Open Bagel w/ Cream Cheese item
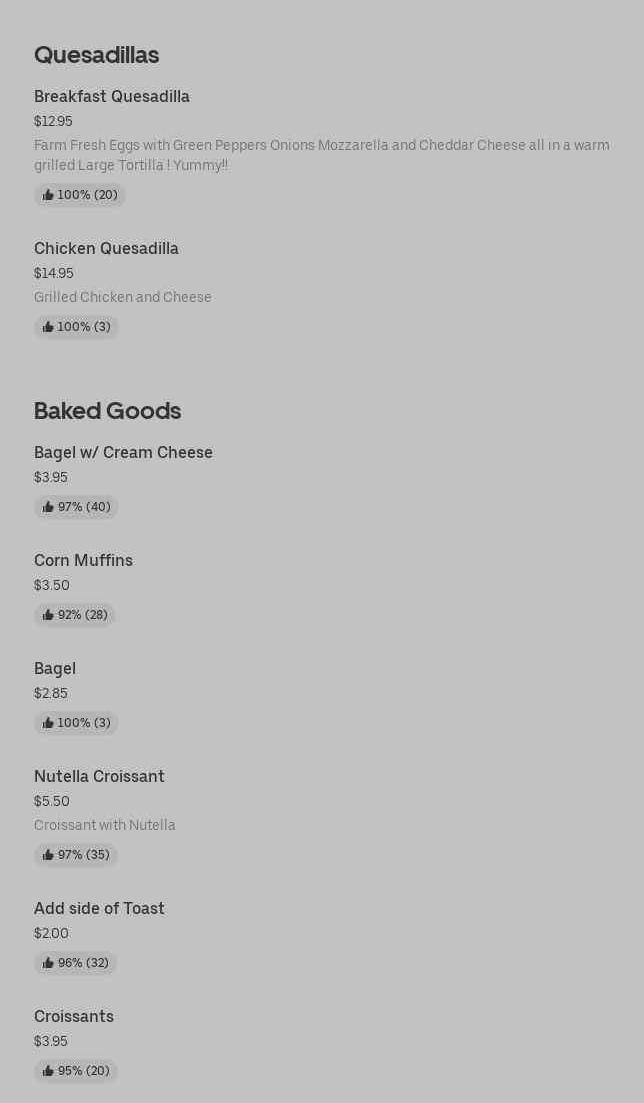The image size is (644, 1103). [123, 453]
